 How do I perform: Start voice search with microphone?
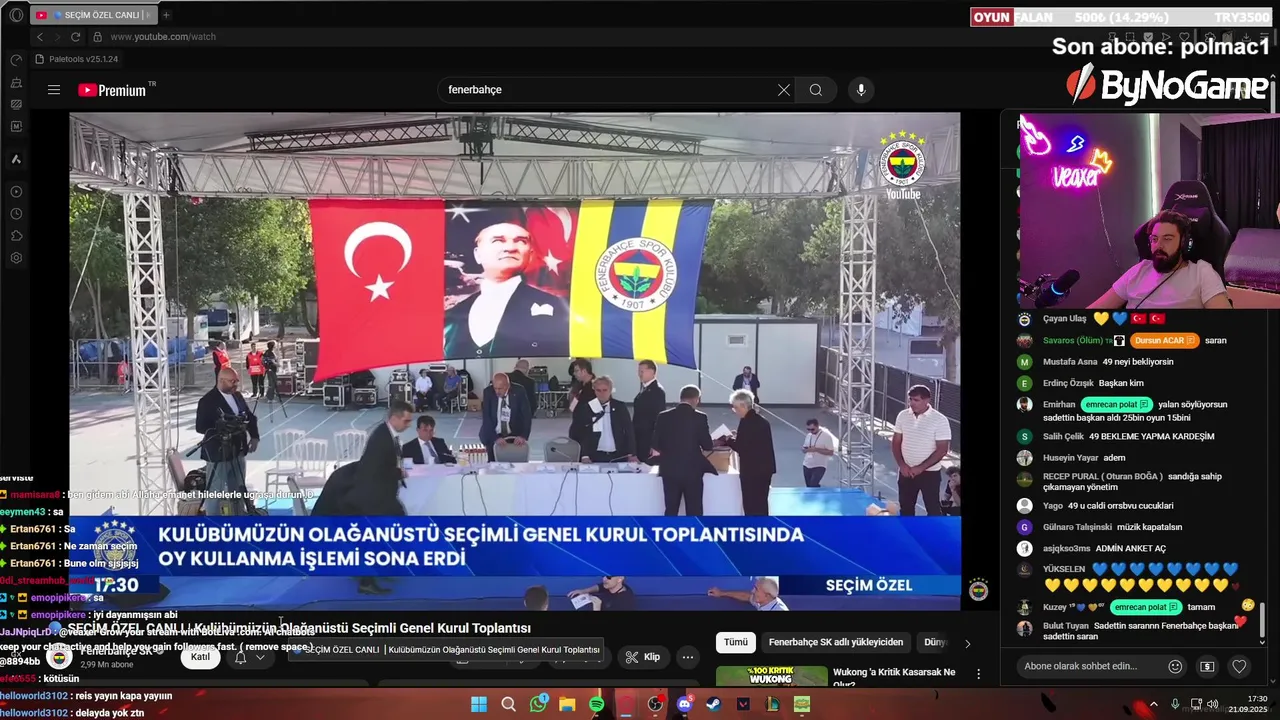pyautogui.click(x=861, y=90)
